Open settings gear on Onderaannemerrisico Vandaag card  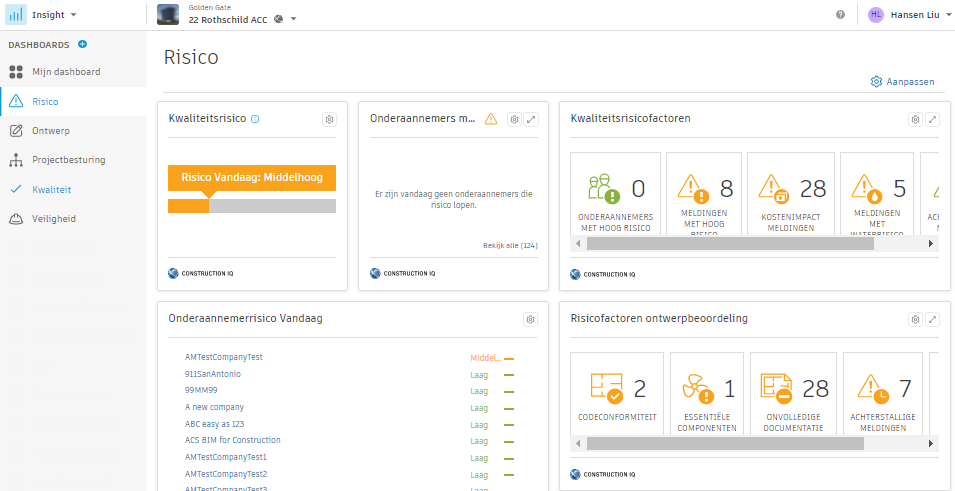(531, 319)
